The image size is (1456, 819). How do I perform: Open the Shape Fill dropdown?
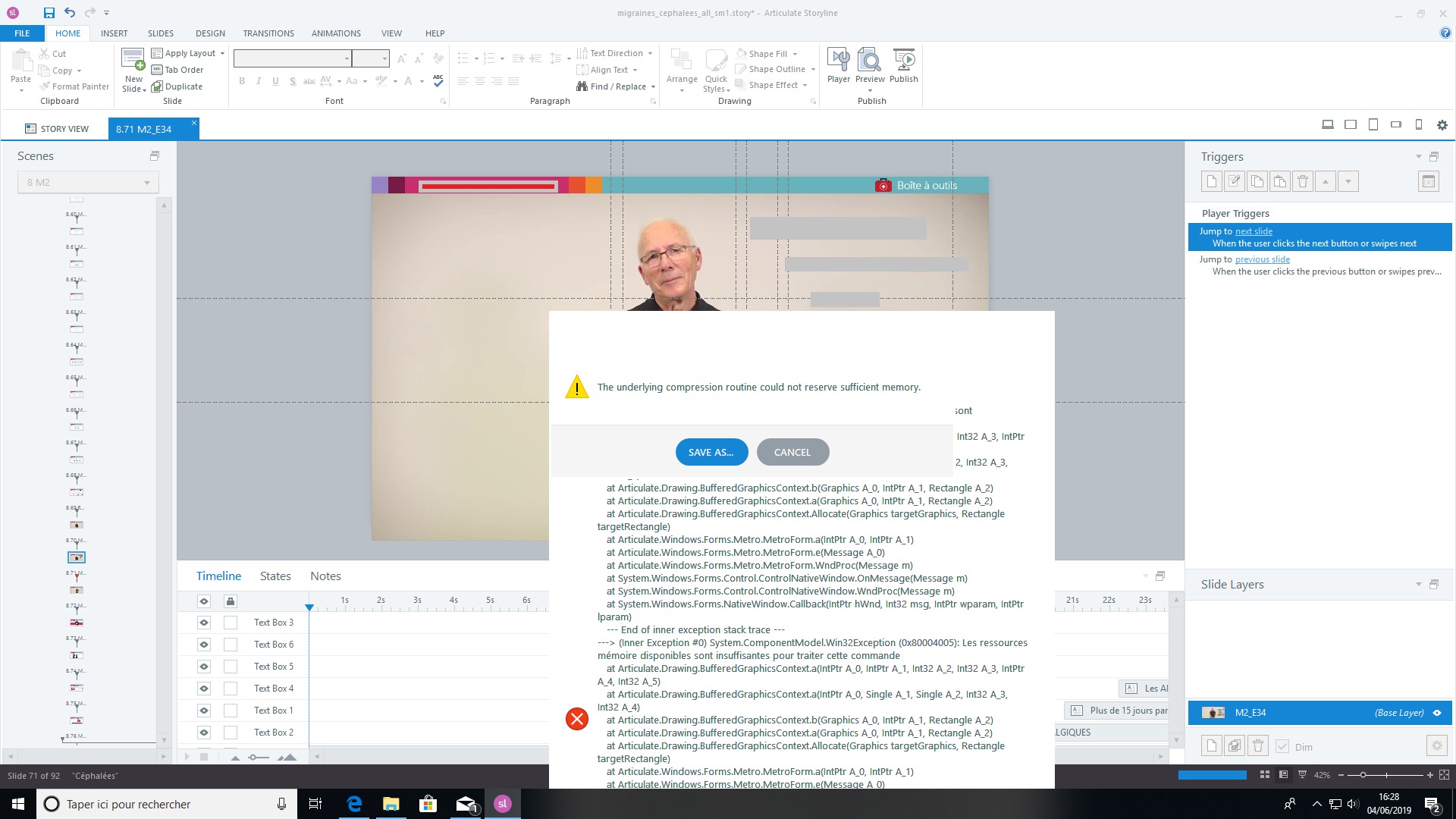(795, 54)
